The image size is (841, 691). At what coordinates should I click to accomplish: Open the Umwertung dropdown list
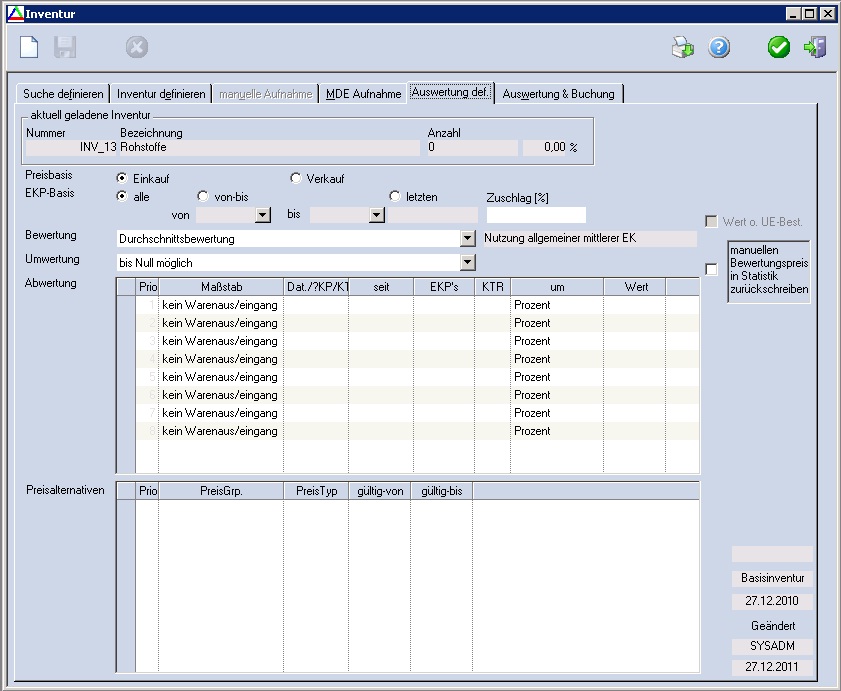(467, 262)
